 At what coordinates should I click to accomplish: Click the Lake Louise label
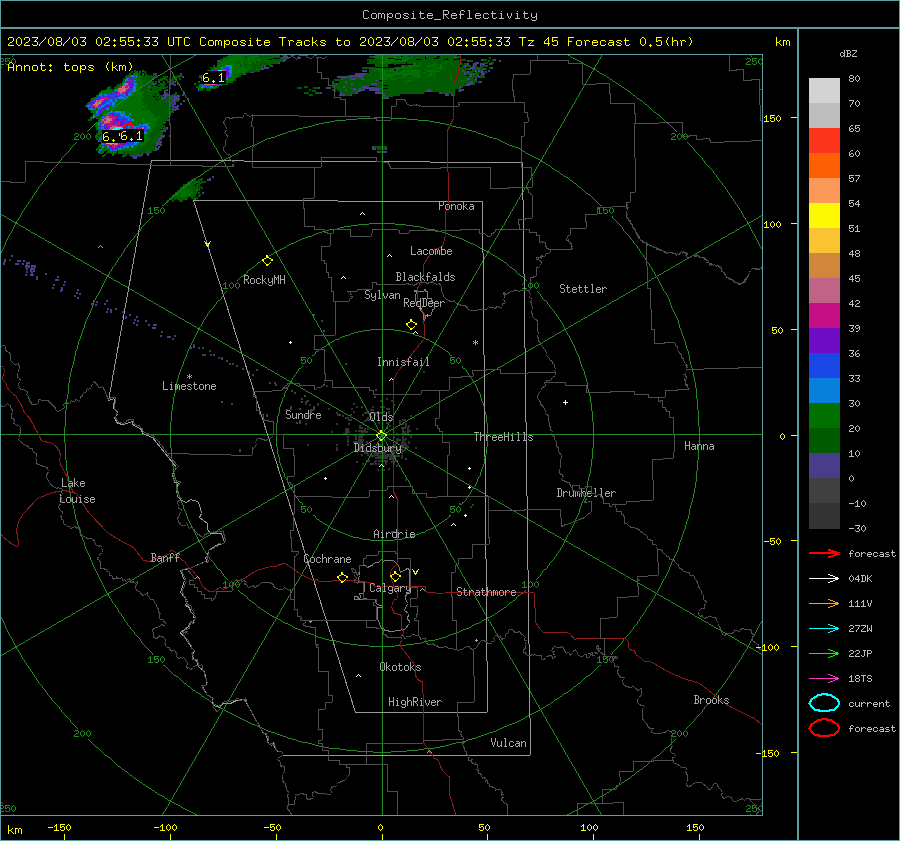77,491
